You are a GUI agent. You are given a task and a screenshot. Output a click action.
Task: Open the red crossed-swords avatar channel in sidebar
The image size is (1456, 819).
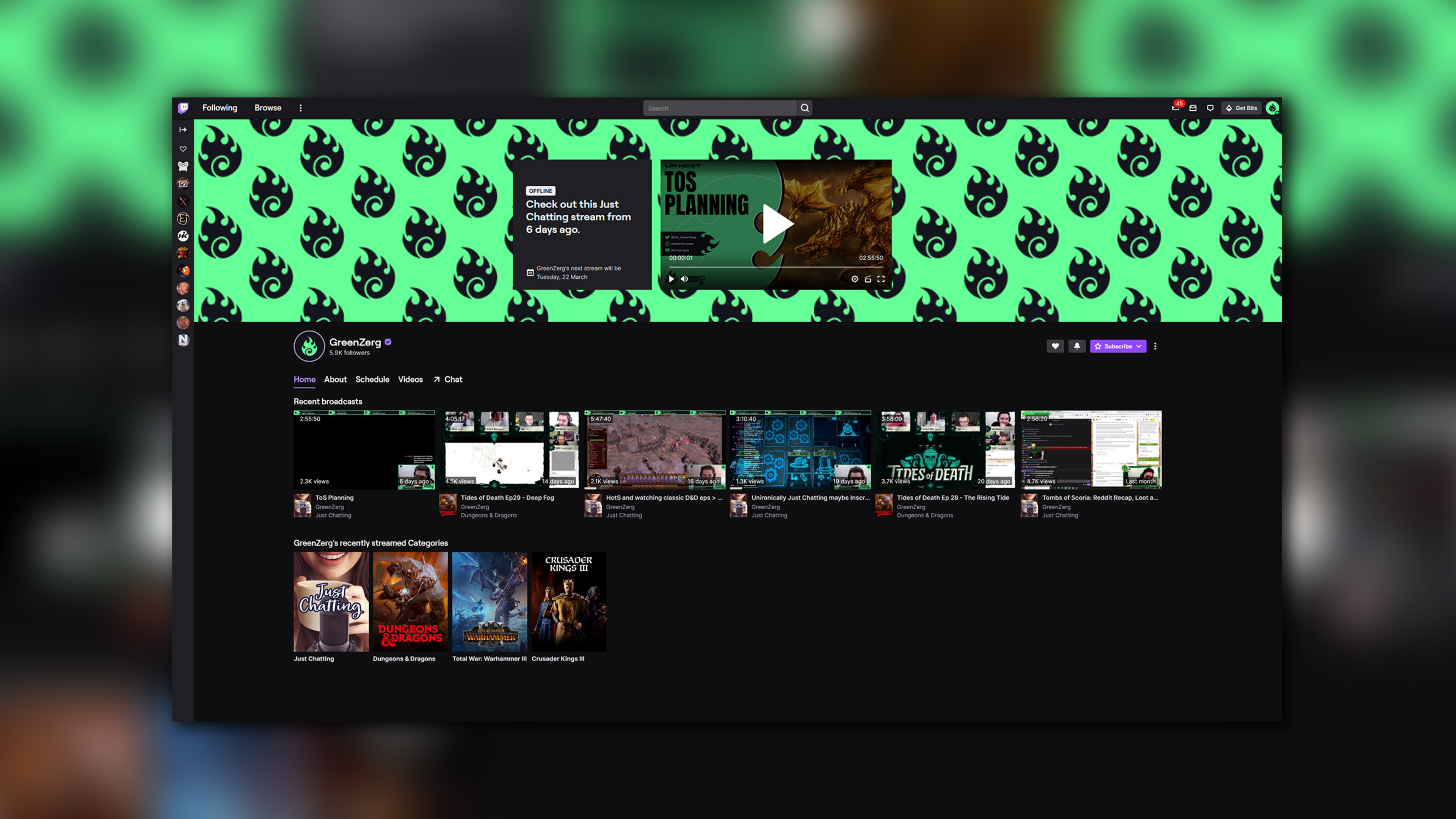click(183, 201)
